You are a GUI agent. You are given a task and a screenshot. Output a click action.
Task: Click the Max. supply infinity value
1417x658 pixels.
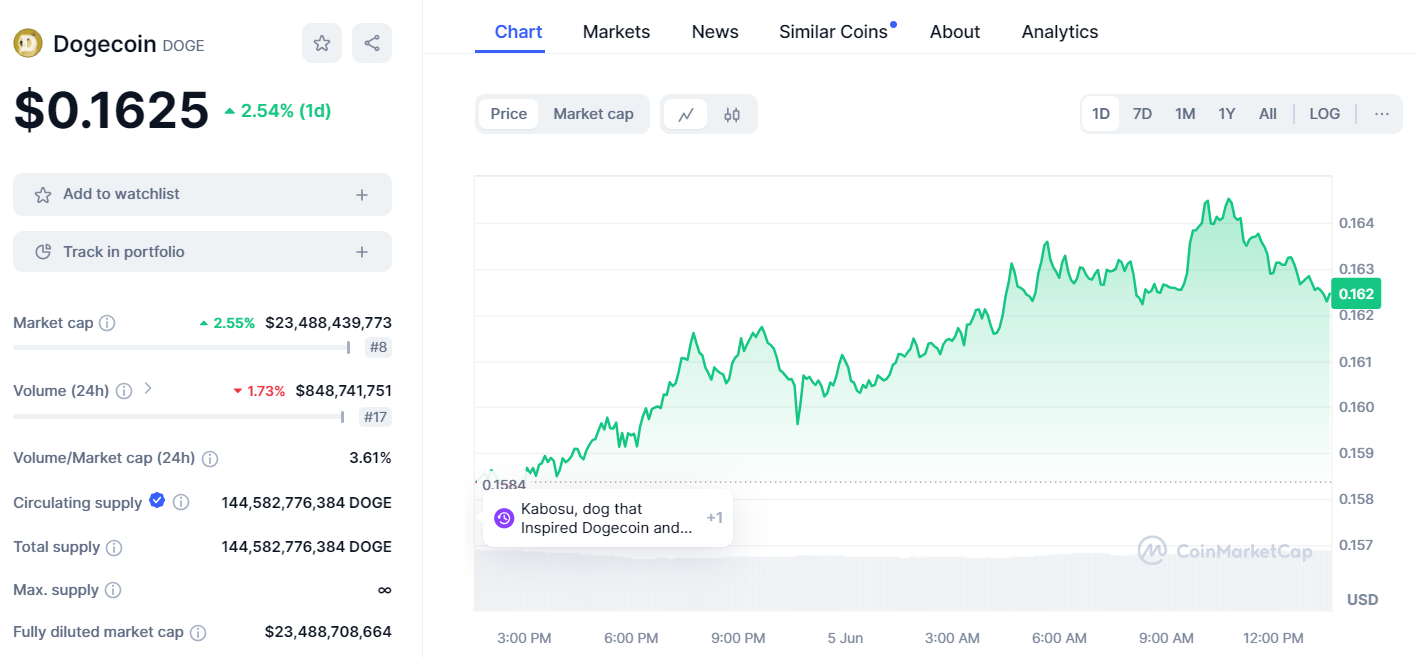click(x=385, y=590)
